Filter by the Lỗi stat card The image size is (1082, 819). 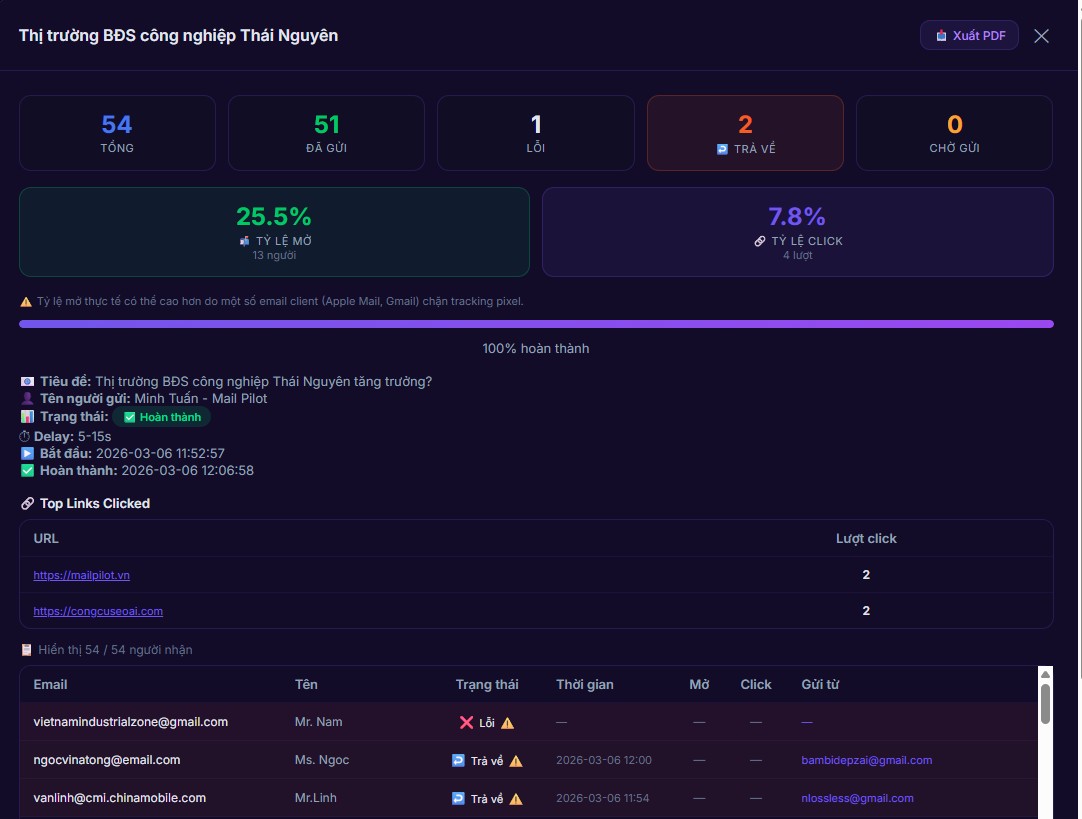click(x=535, y=133)
